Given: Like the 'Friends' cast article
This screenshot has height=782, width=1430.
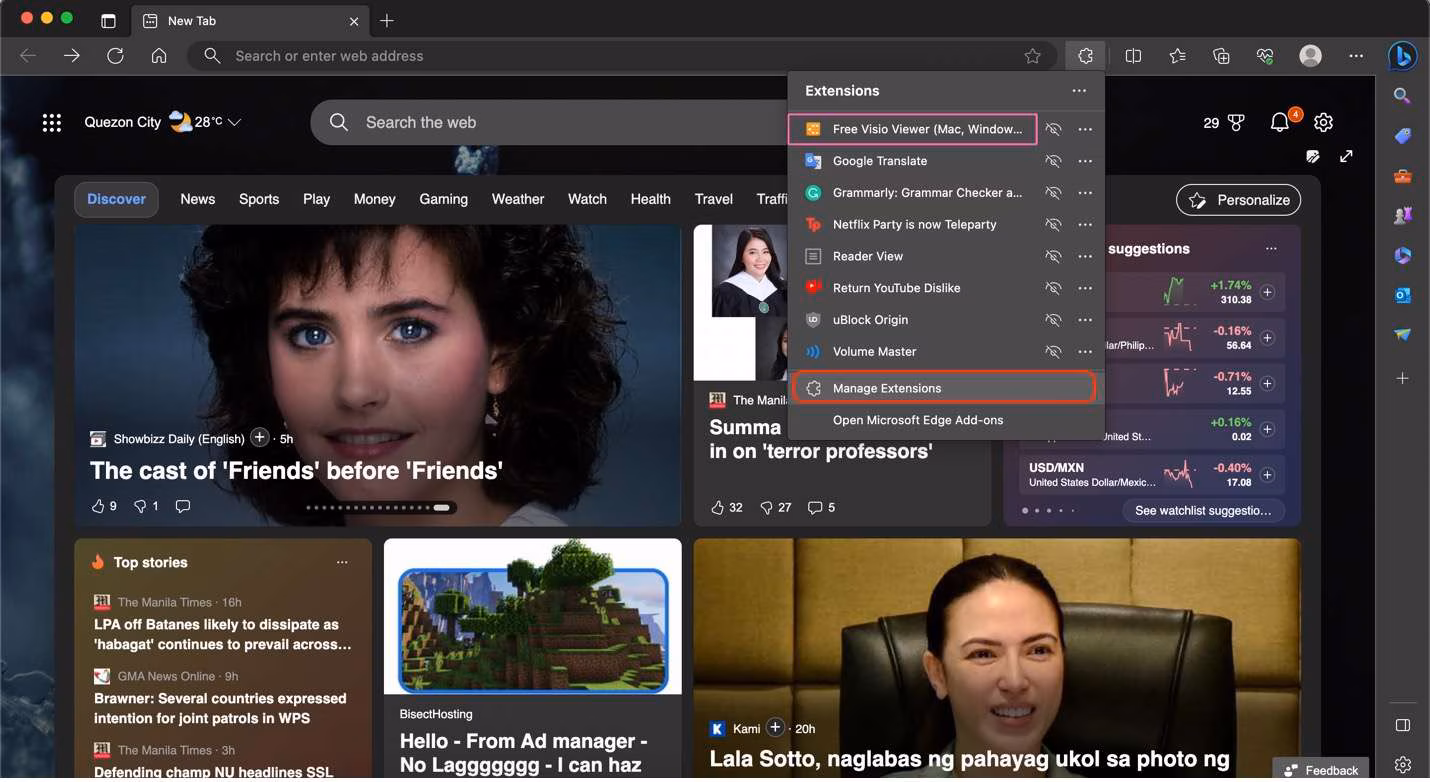Looking at the screenshot, I should (98, 506).
